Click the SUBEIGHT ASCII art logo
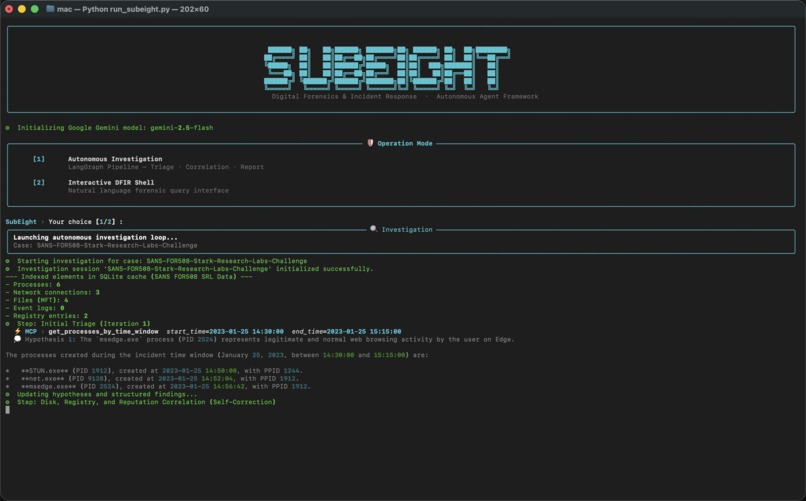This screenshot has height=501, width=806. click(387, 67)
